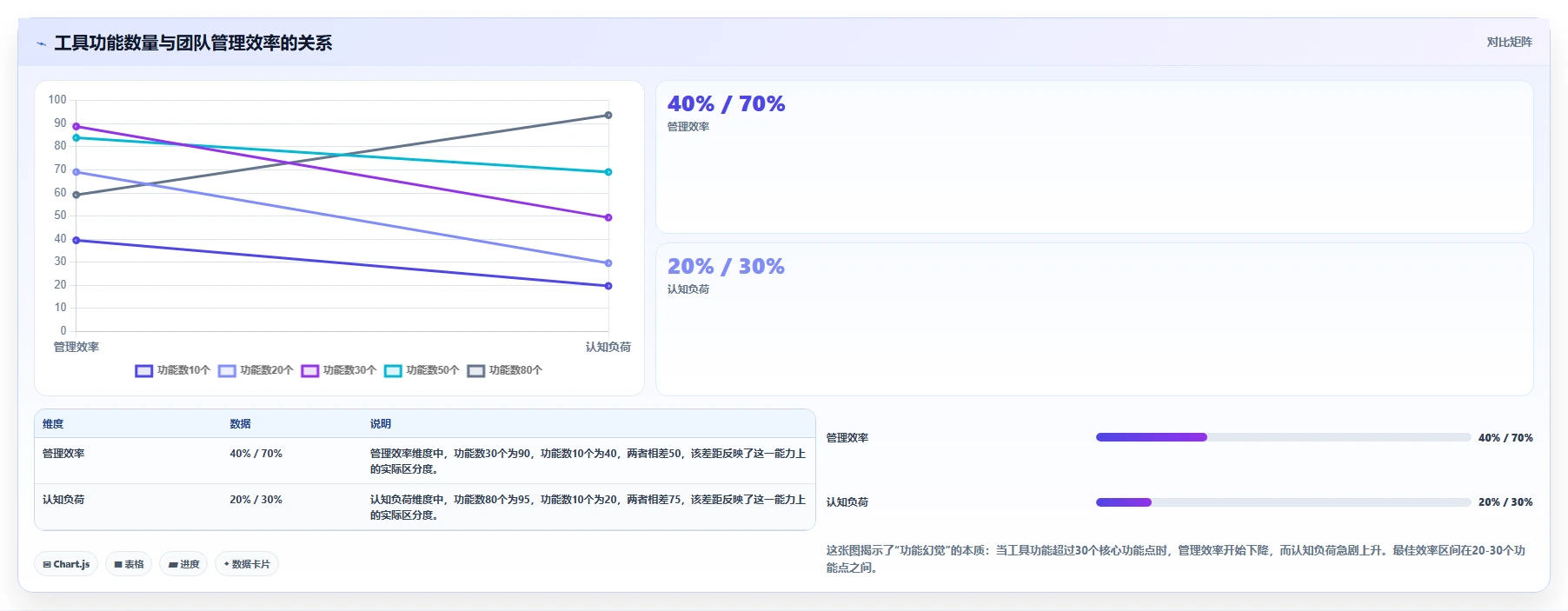Click the 管理效率 progress bar
Image resolution: width=1568 pixels, height=611 pixels.
[1283, 437]
